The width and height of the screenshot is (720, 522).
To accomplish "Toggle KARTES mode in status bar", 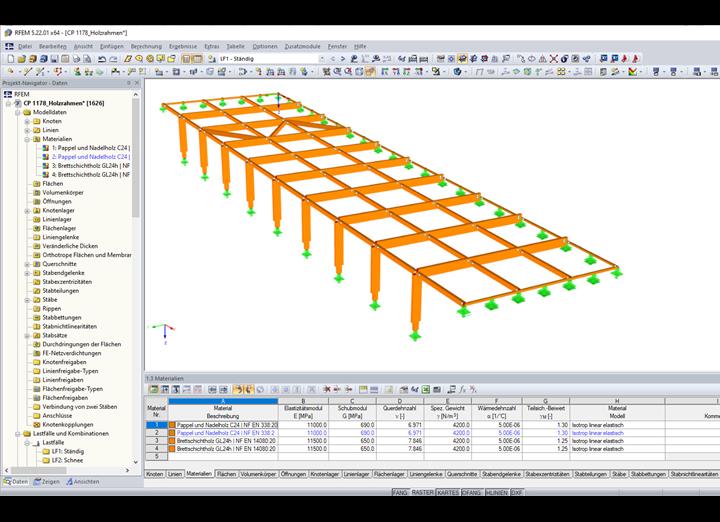I will click(448, 492).
